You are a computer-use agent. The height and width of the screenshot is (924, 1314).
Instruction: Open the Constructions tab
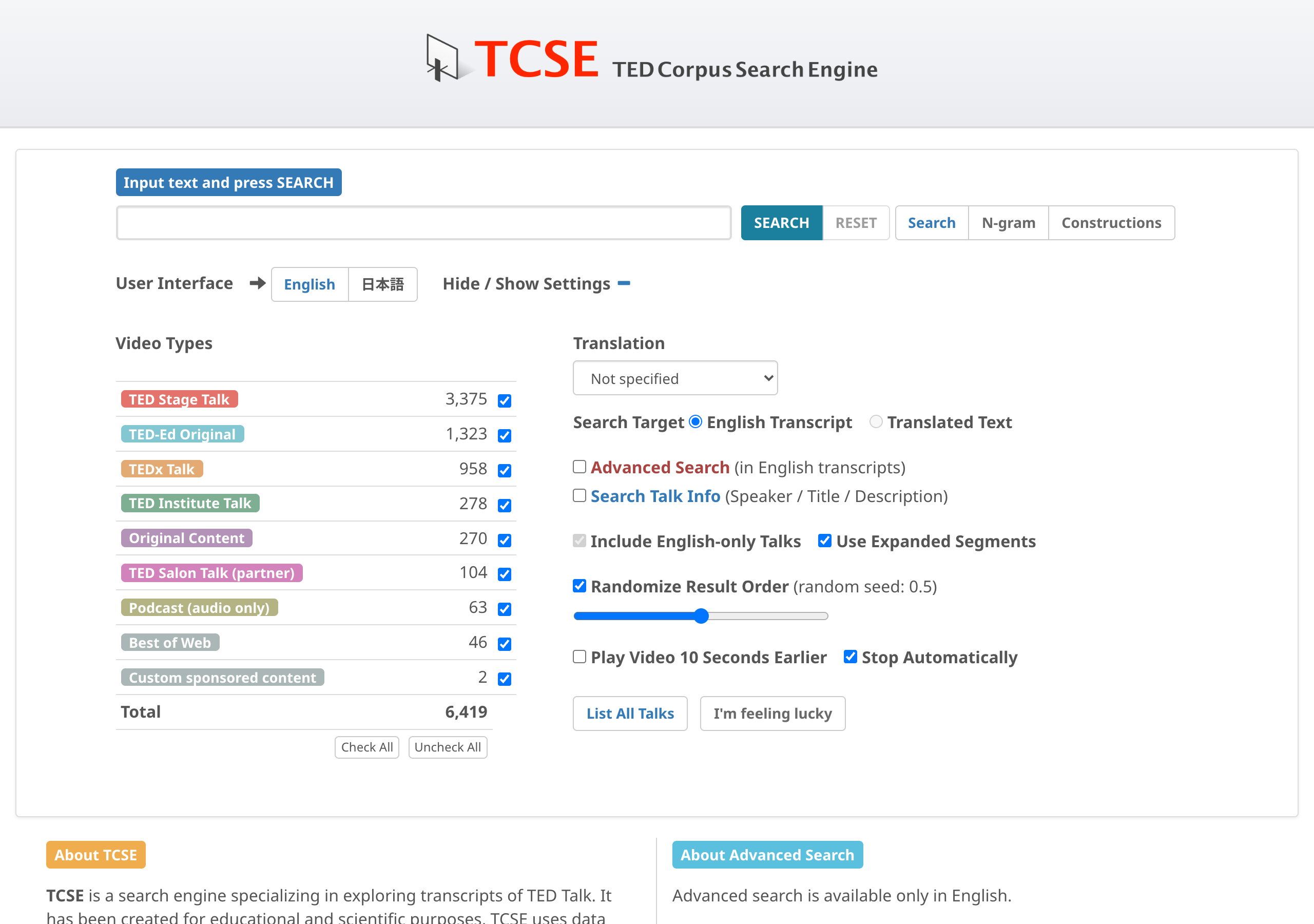[x=1111, y=223]
